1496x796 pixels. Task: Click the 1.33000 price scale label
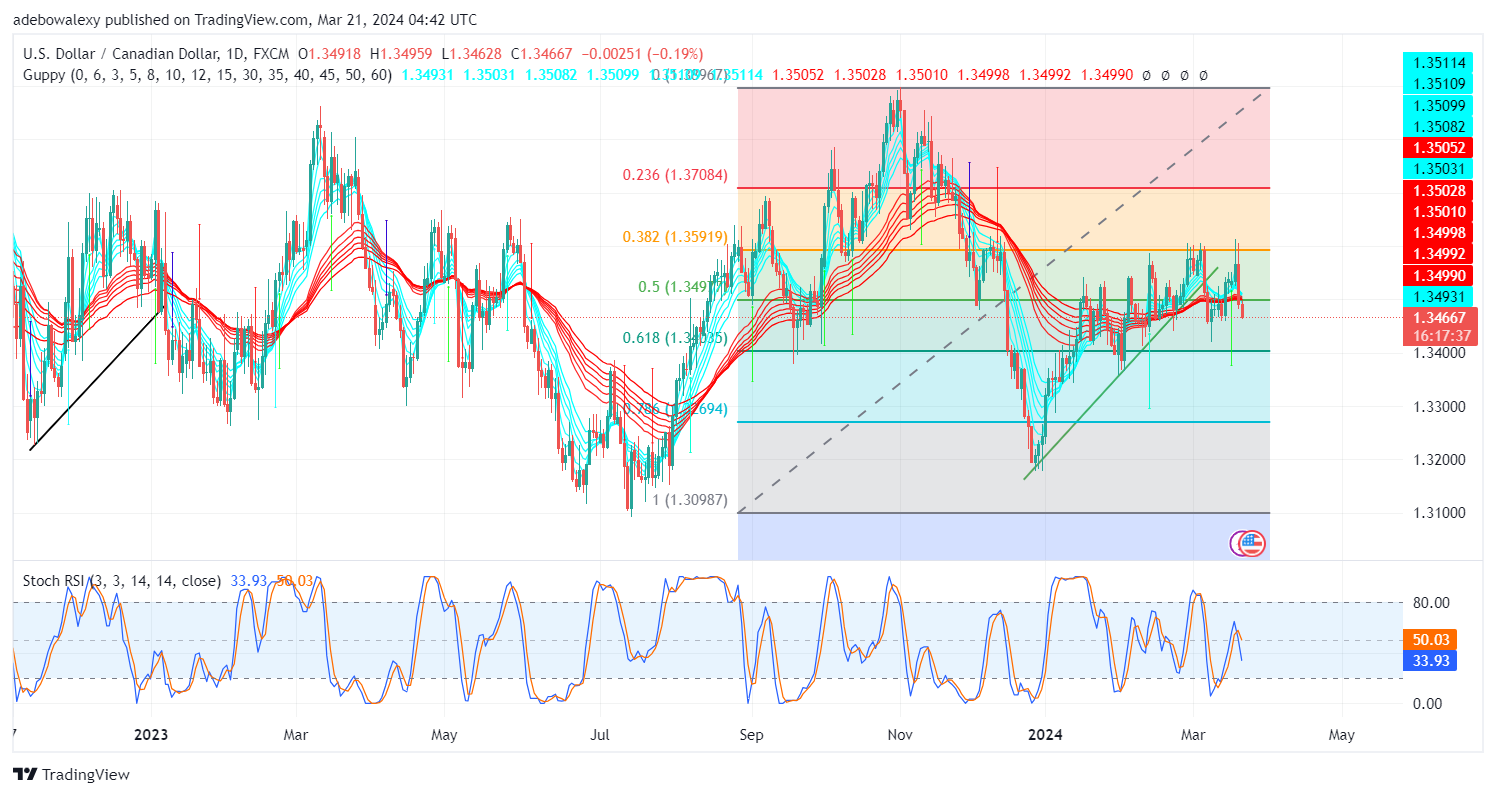pos(1439,407)
